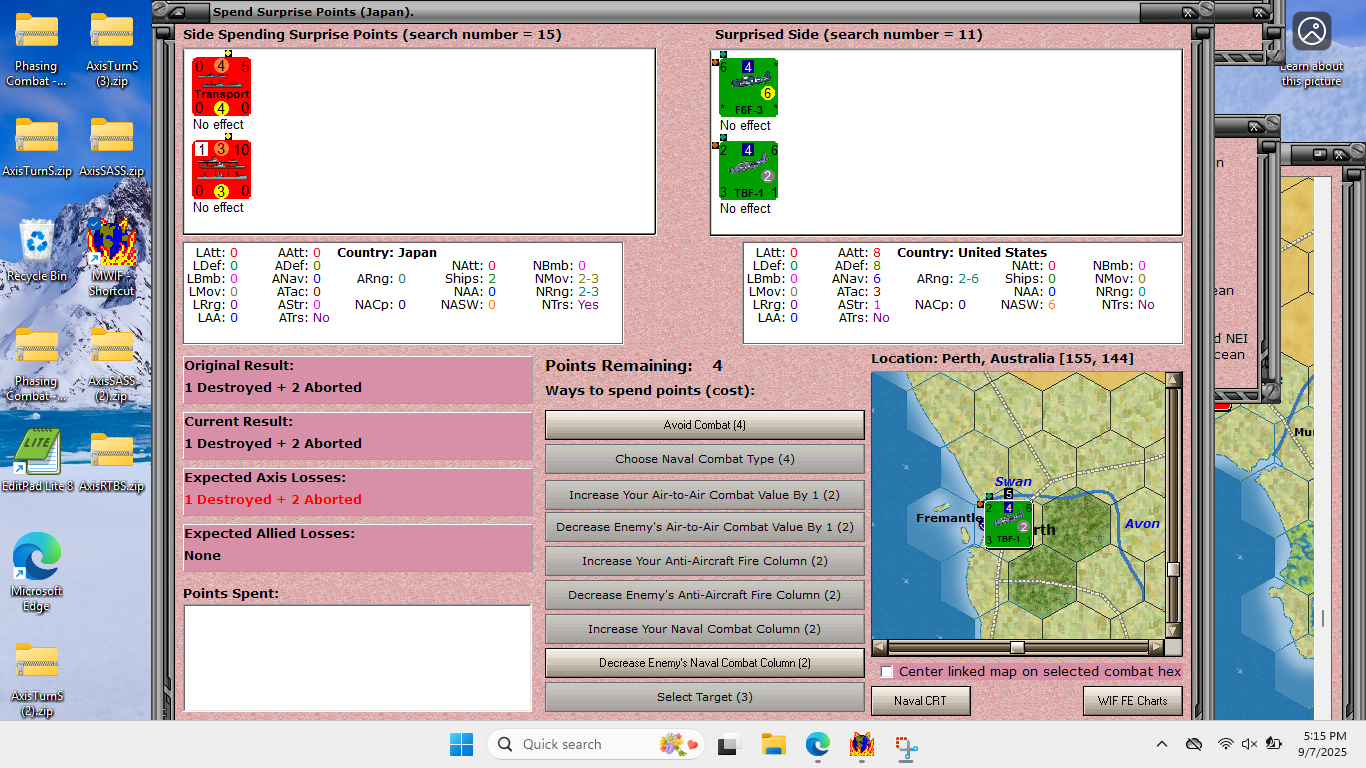
Task: Click the Fremantle label on map
Action: [948, 518]
